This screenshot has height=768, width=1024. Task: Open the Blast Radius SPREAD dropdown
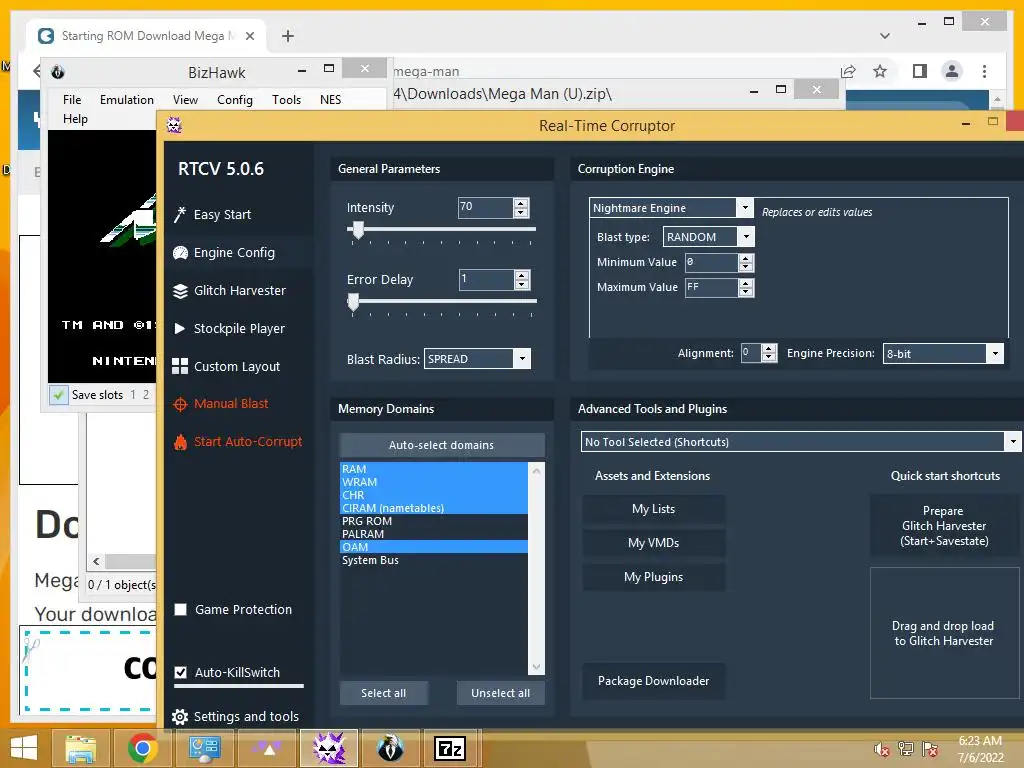(522, 359)
